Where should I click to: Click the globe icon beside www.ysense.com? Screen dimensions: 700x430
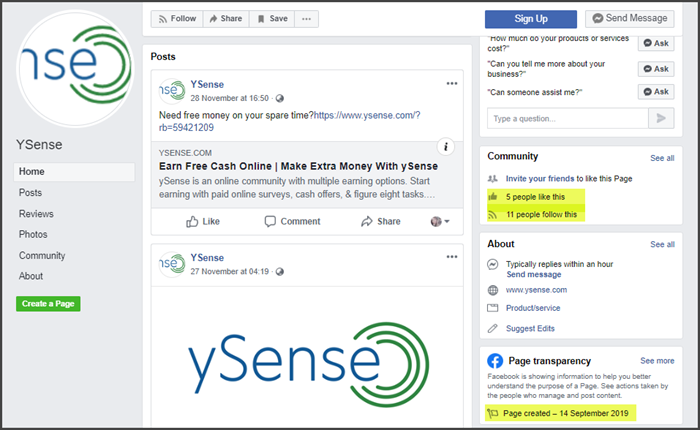[492, 290]
